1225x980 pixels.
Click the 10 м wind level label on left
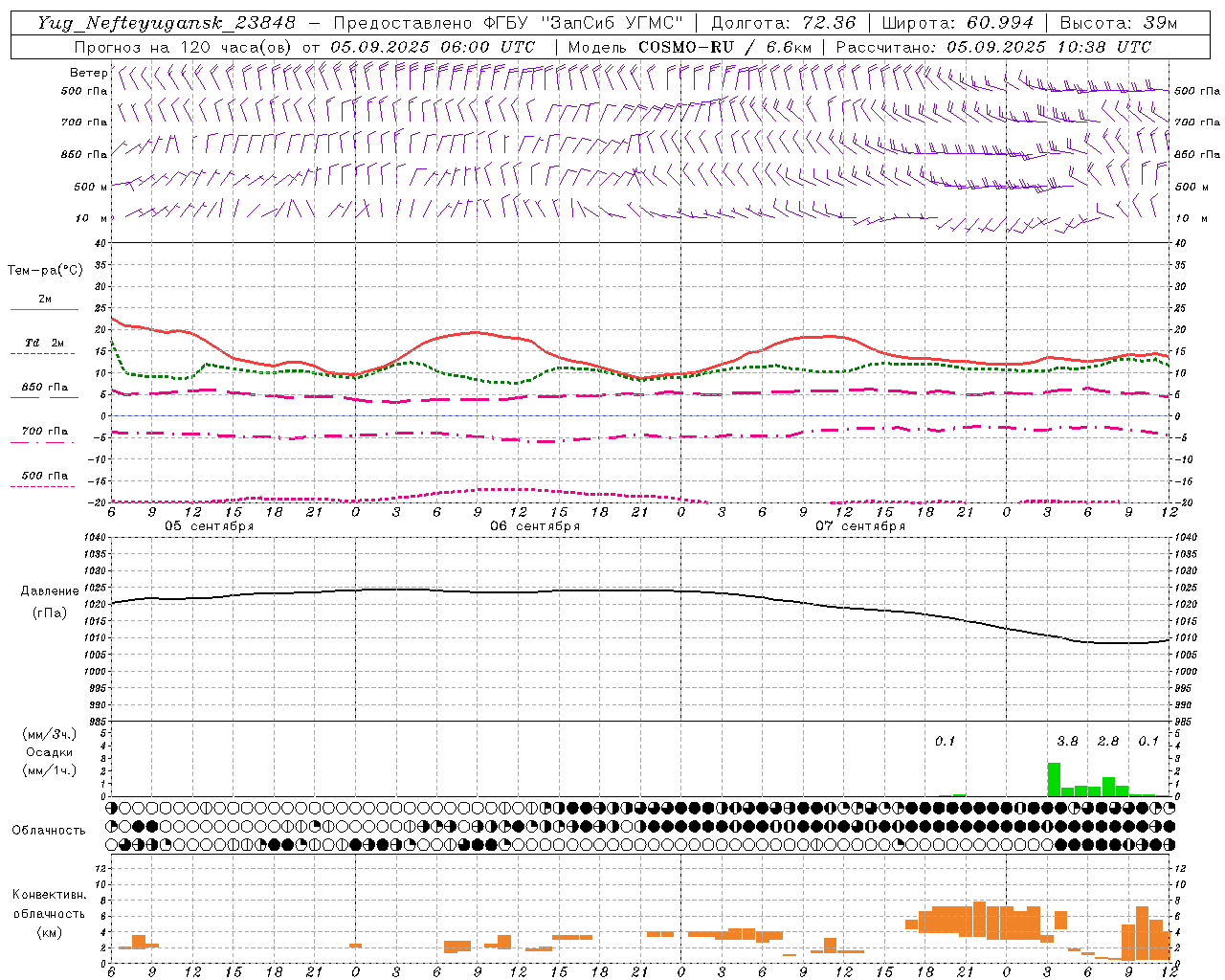click(x=92, y=218)
